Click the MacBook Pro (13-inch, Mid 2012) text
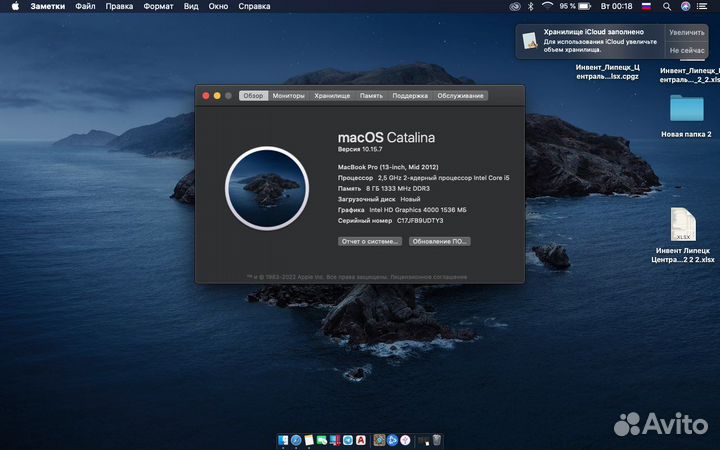720x450 pixels. click(388, 167)
